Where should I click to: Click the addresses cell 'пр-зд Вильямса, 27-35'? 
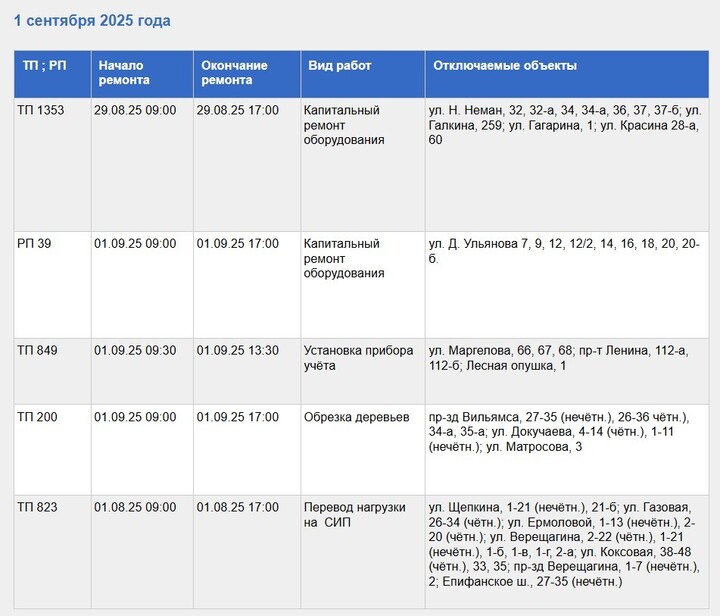pos(567,450)
